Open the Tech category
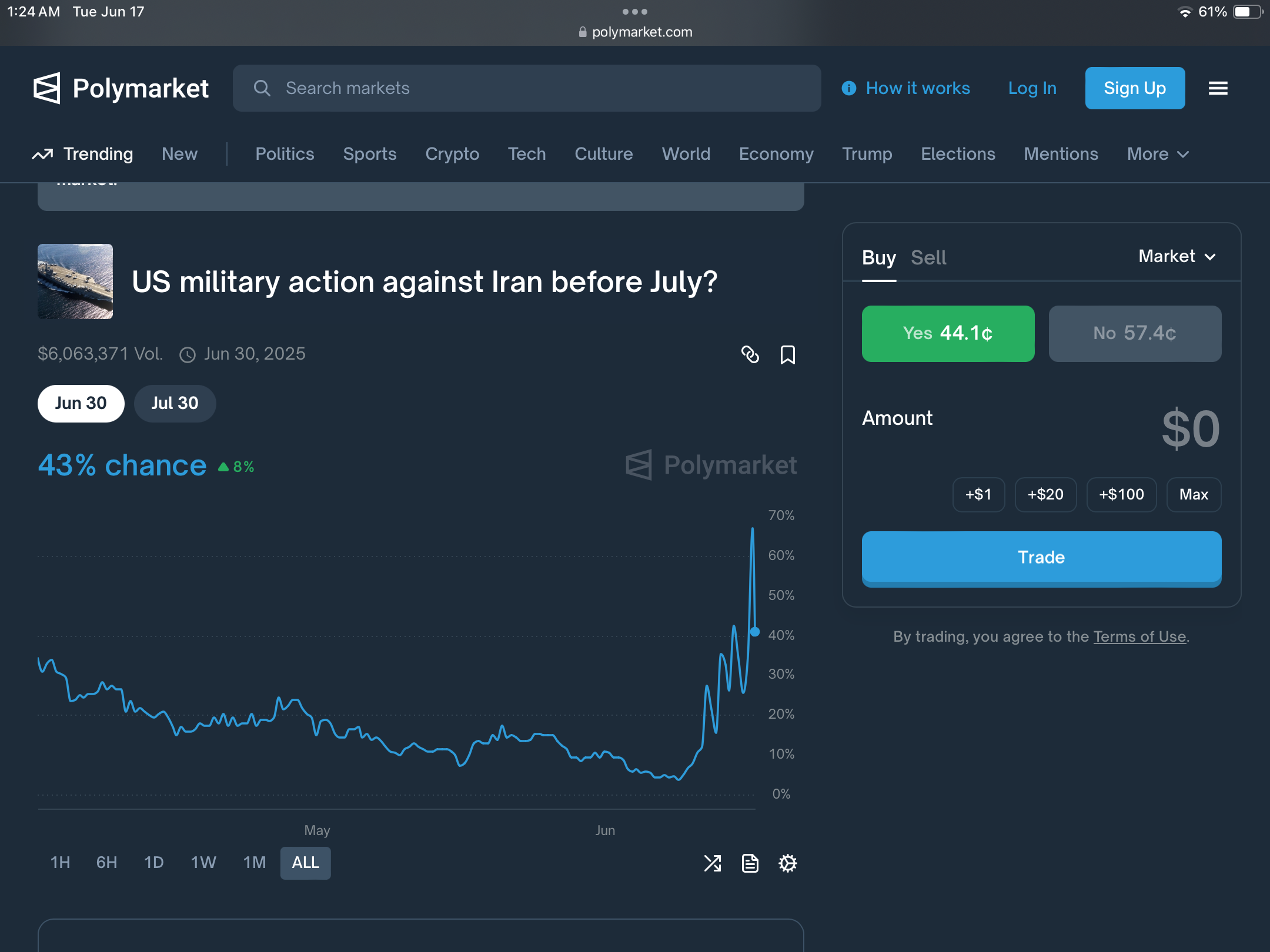The width and height of the screenshot is (1270, 952). click(527, 154)
